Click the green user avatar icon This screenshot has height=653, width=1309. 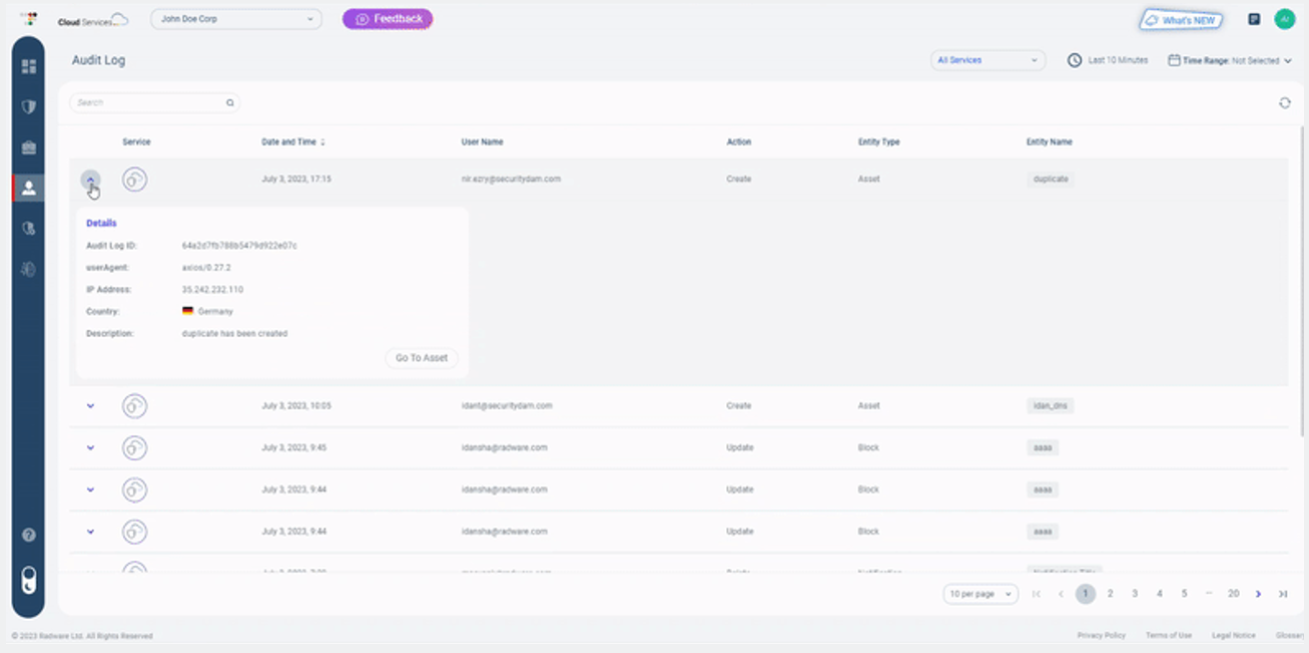click(x=1284, y=19)
